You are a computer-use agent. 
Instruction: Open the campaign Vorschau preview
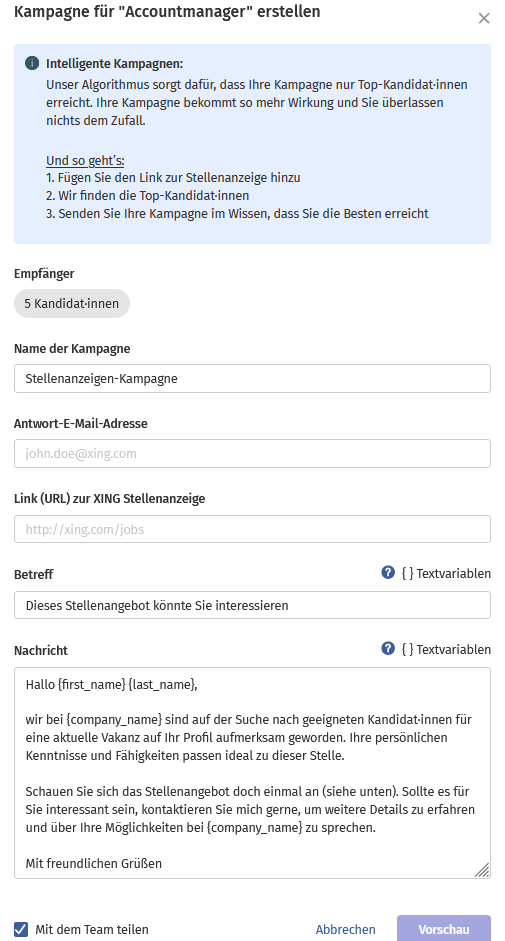click(444, 930)
